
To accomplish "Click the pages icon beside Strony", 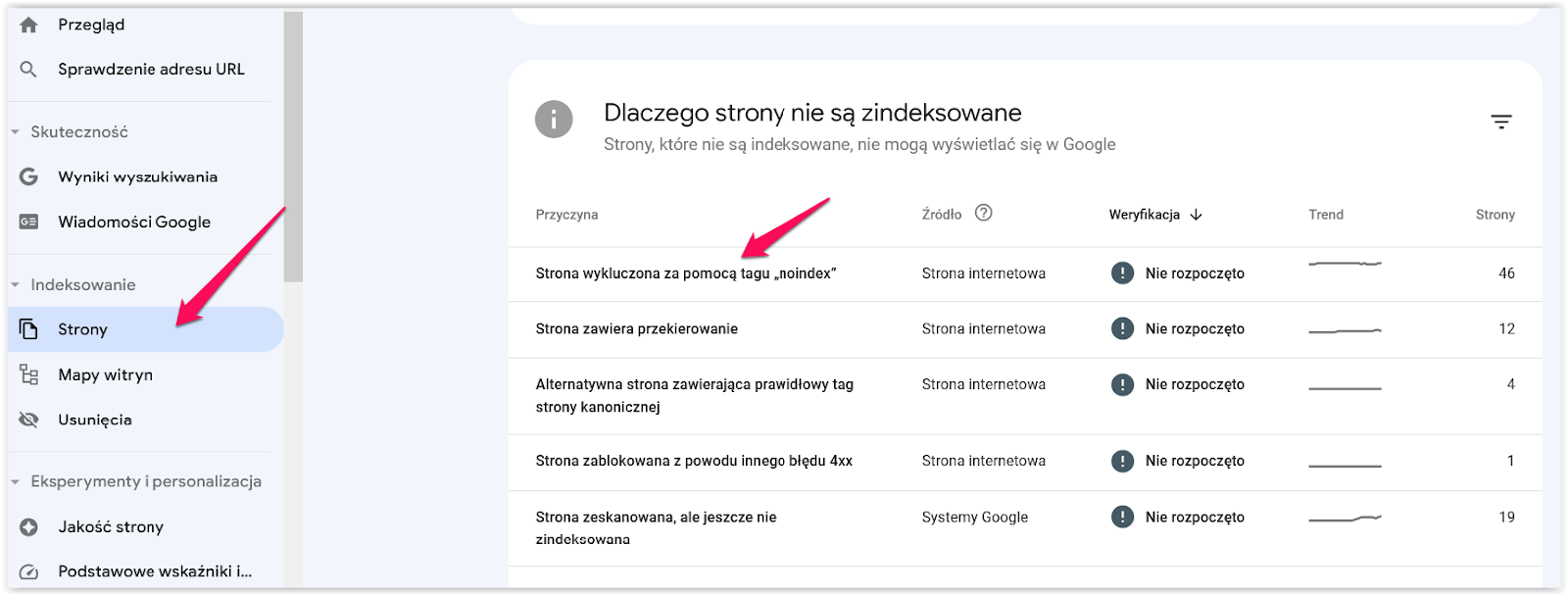I will click(28, 329).
